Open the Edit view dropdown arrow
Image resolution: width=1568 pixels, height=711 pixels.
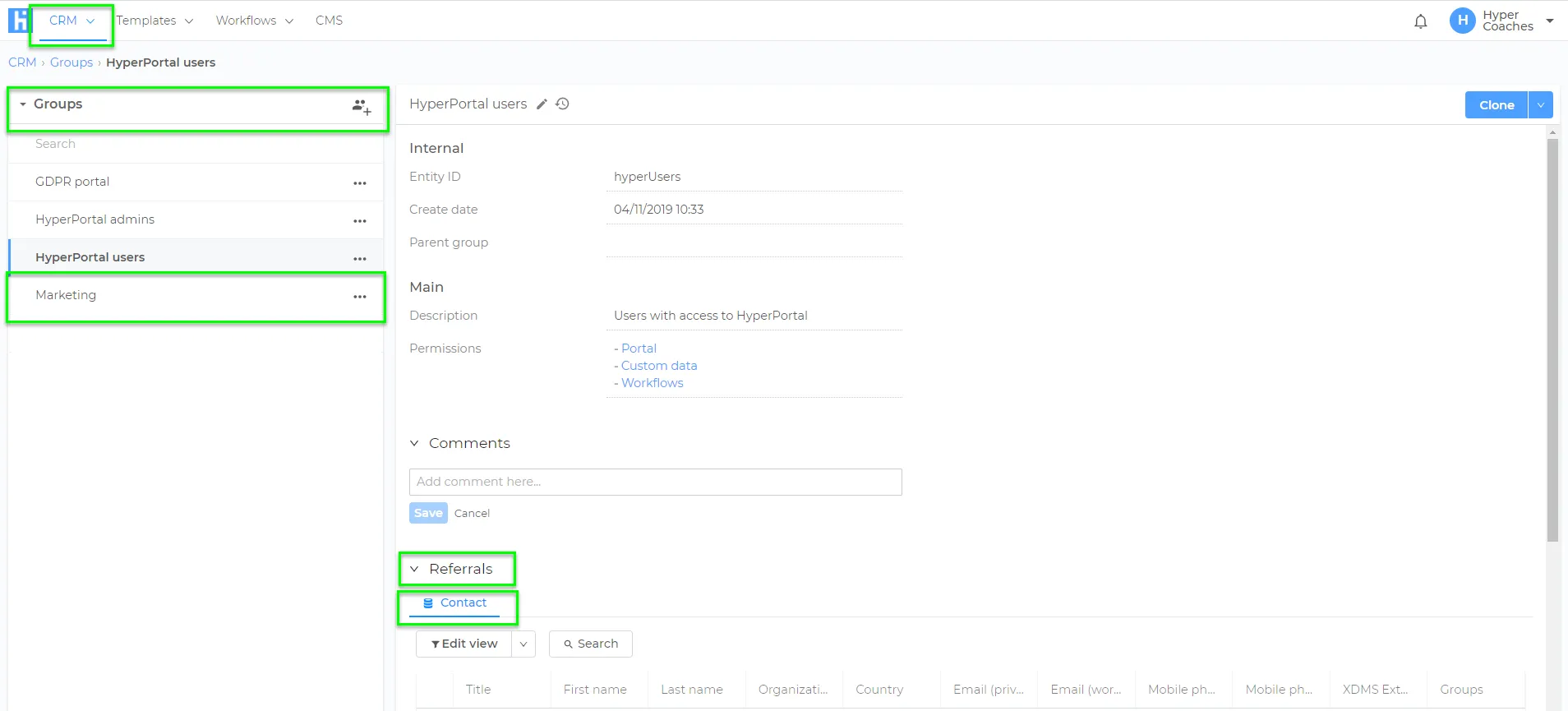[x=523, y=644]
